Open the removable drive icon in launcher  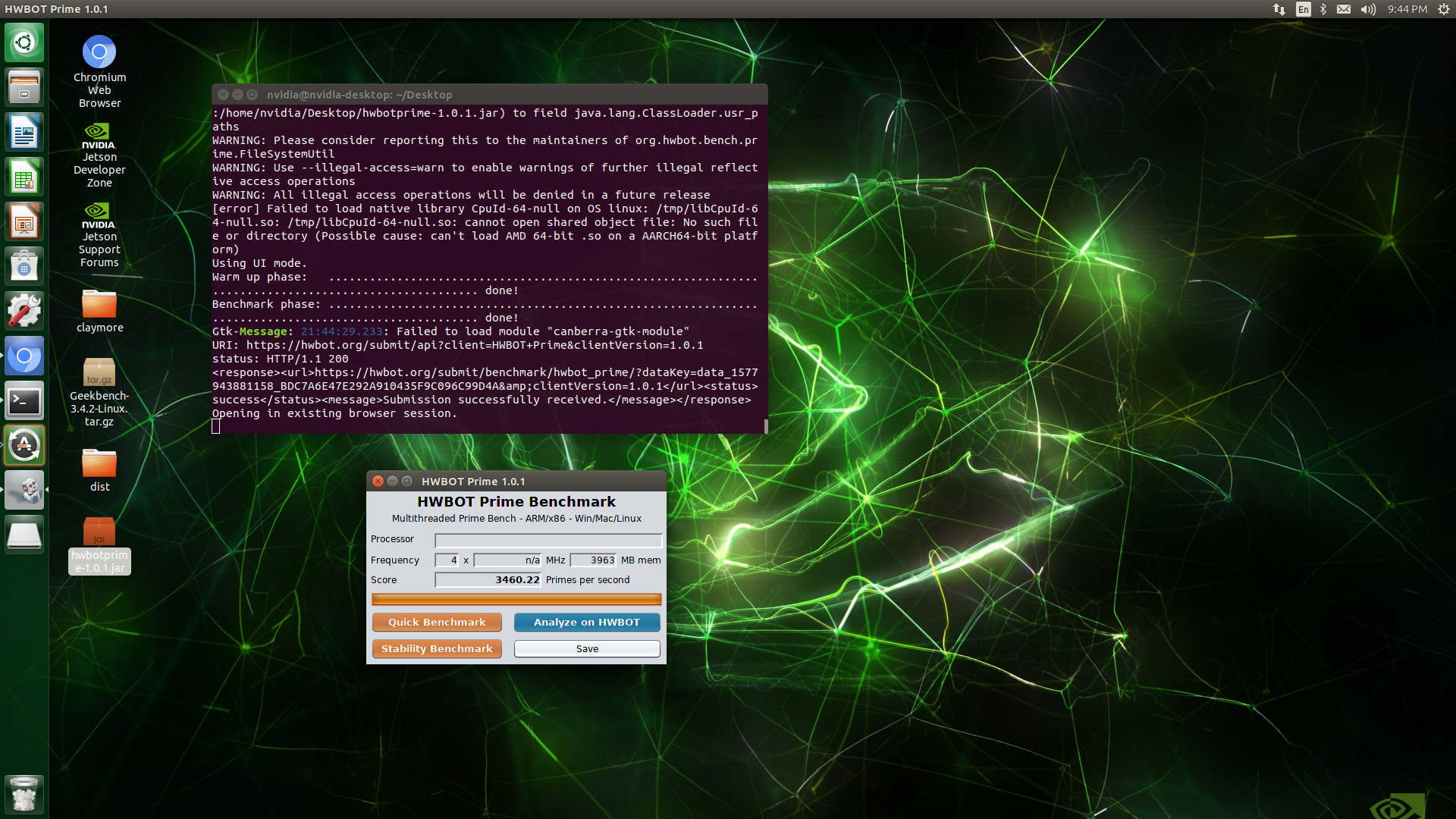(x=24, y=535)
